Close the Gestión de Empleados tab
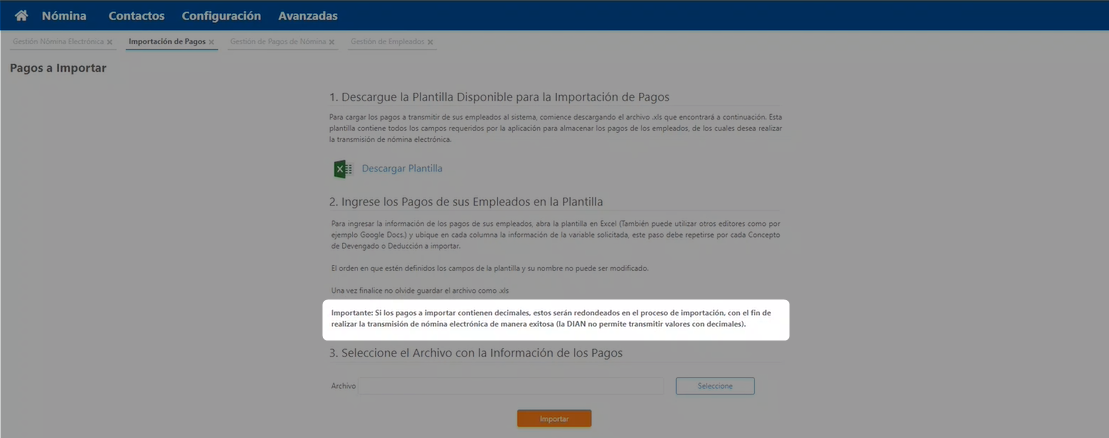1109x438 pixels. [431, 43]
